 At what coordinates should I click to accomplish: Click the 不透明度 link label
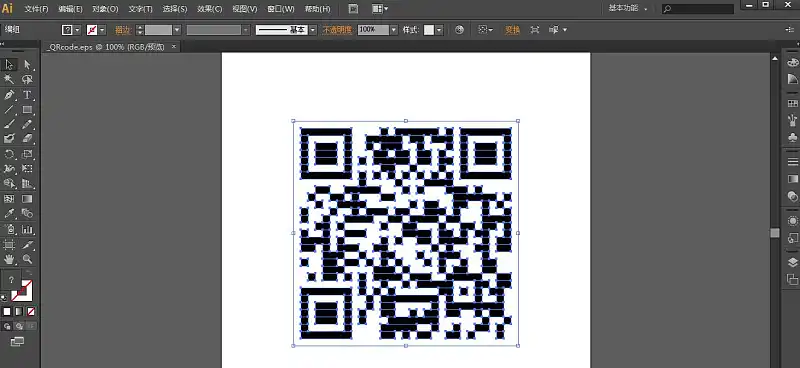337,30
